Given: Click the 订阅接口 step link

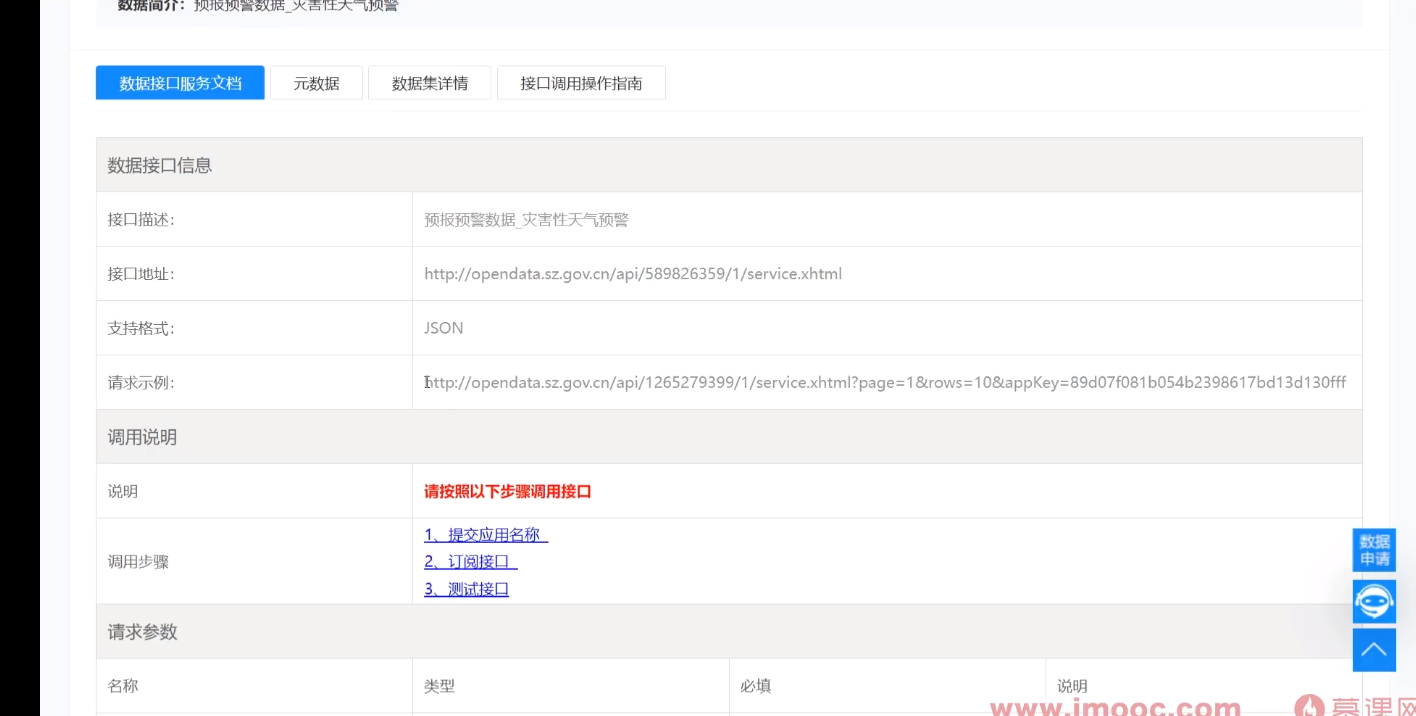Looking at the screenshot, I should tap(471, 562).
